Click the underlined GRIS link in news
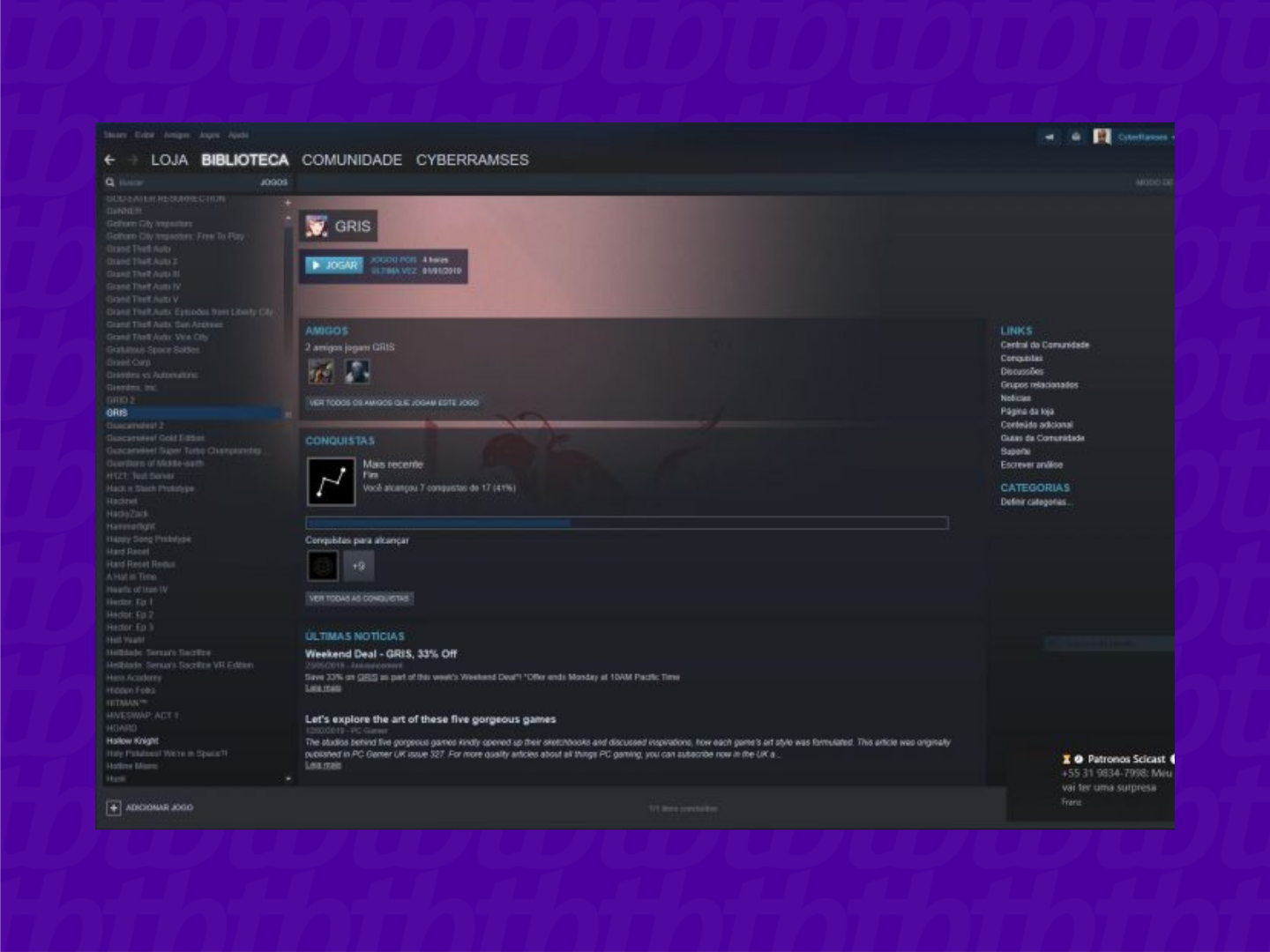 pyautogui.click(x=367, y=677)
